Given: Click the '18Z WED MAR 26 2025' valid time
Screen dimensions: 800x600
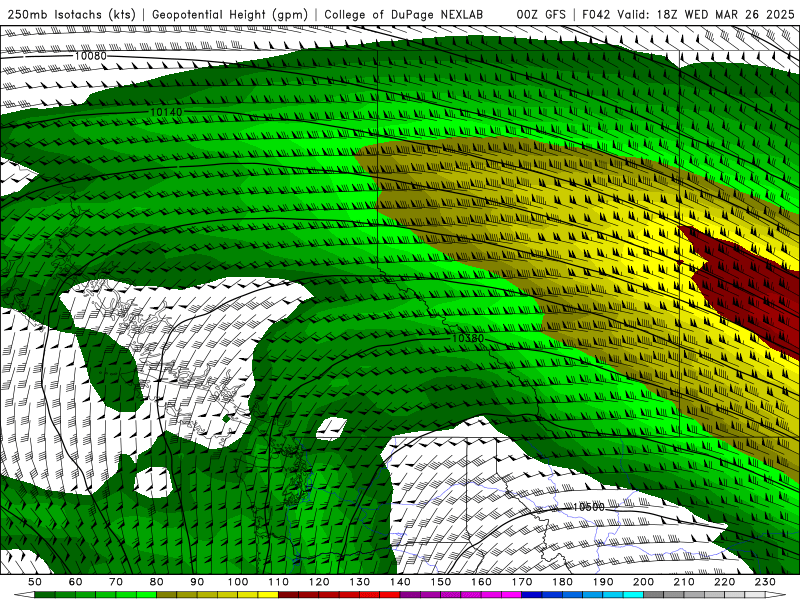Looking at the screenshot, I should pos(726,14).
